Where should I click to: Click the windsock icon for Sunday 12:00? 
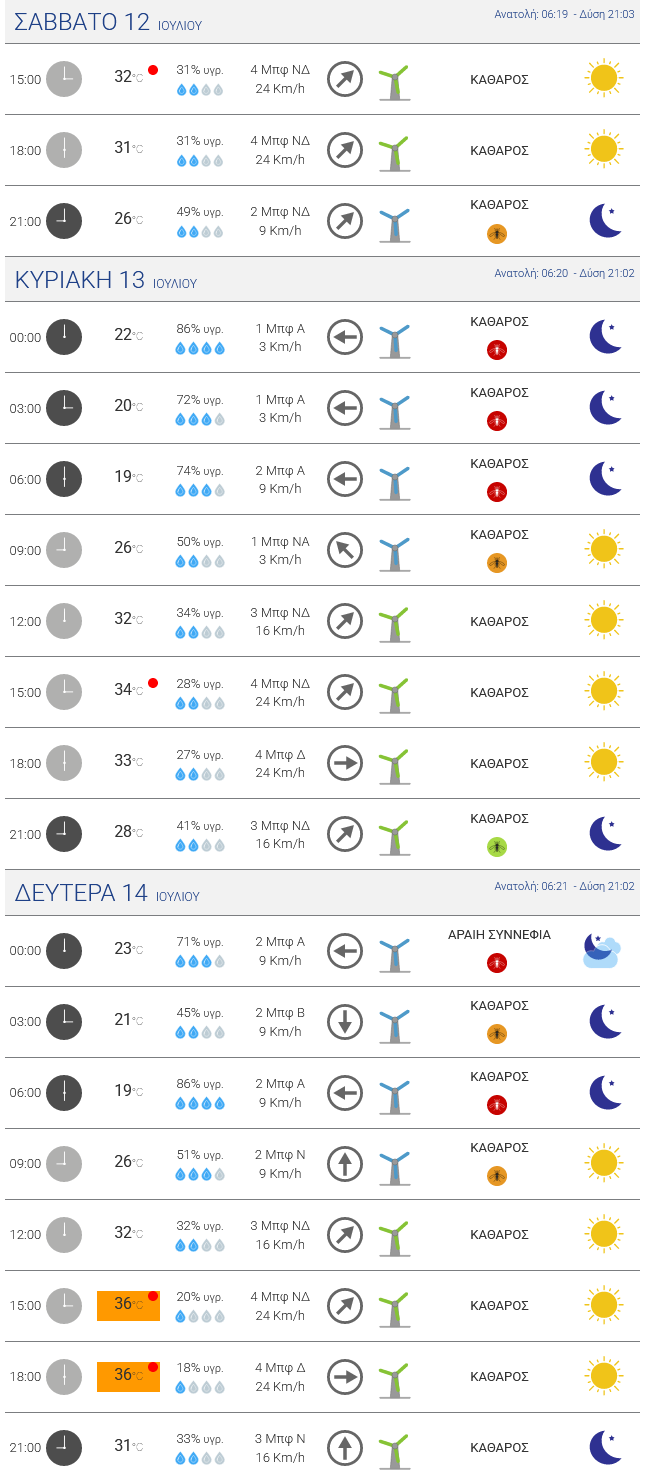[x=395, y=622]
